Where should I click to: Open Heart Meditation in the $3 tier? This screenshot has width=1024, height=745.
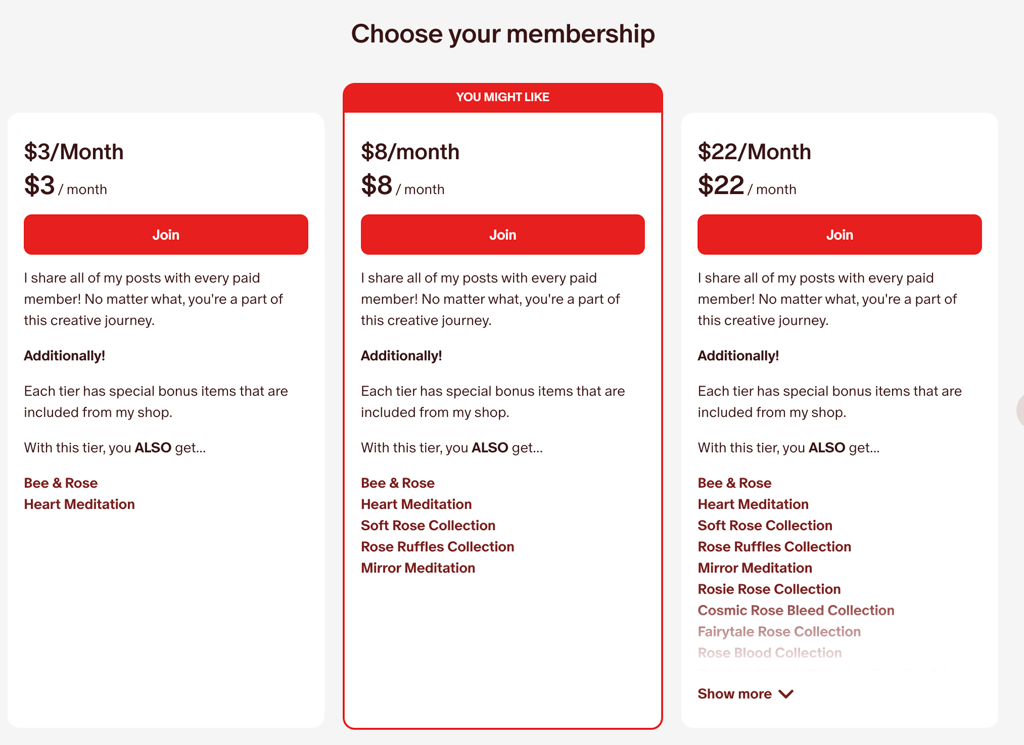(79, 504)
